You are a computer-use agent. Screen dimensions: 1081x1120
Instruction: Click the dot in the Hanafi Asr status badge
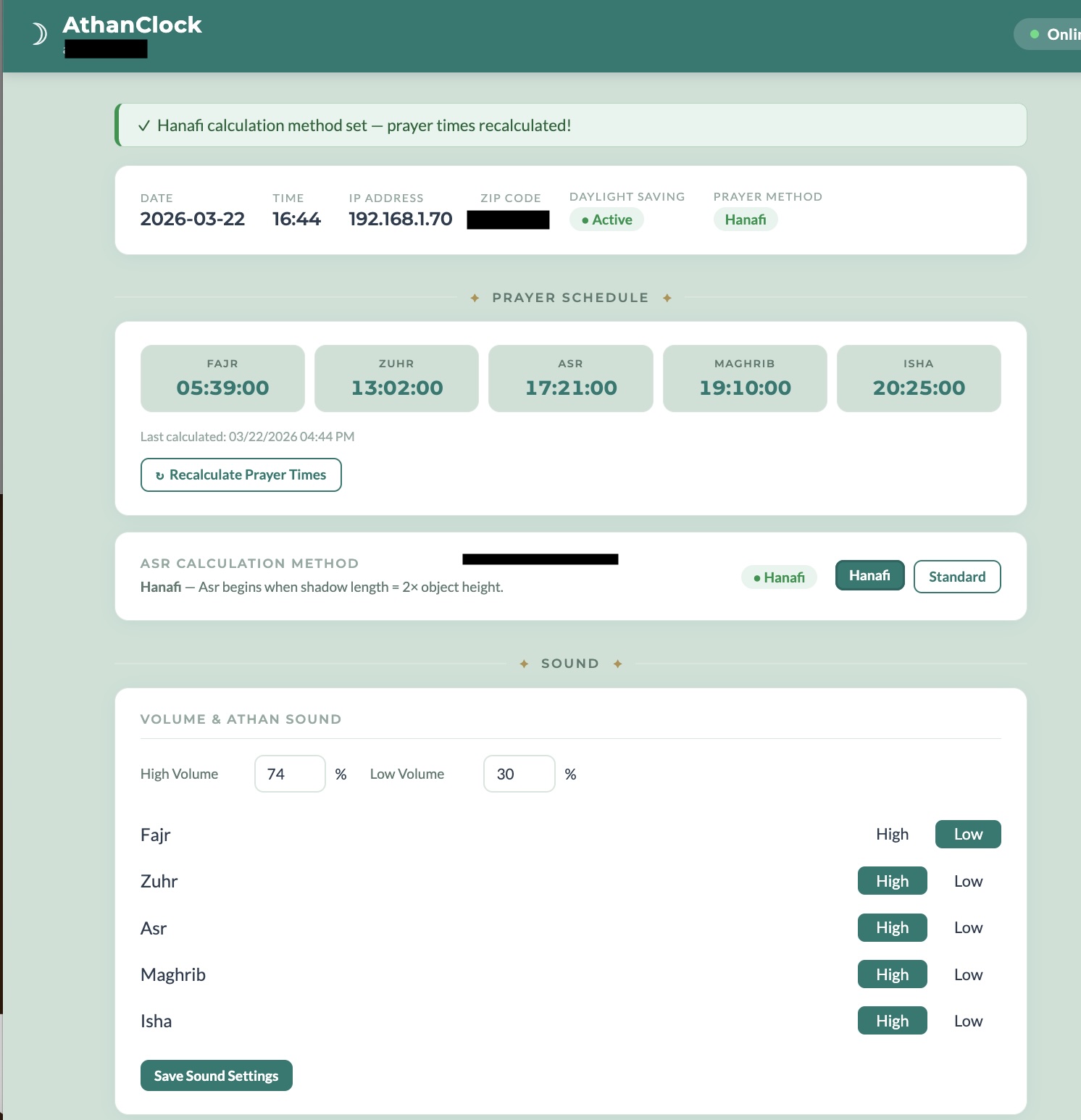(x=758, y=577)
